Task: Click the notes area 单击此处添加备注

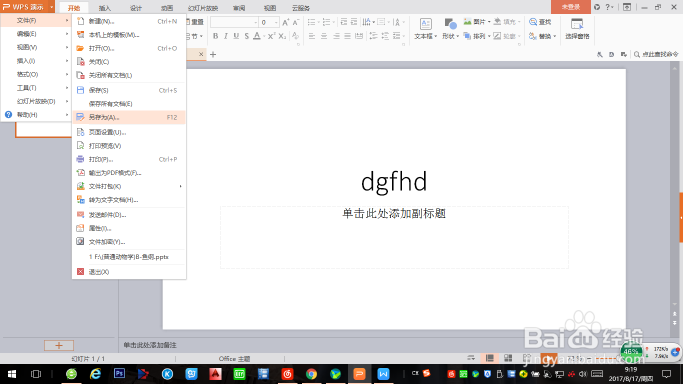Action: 150,345
